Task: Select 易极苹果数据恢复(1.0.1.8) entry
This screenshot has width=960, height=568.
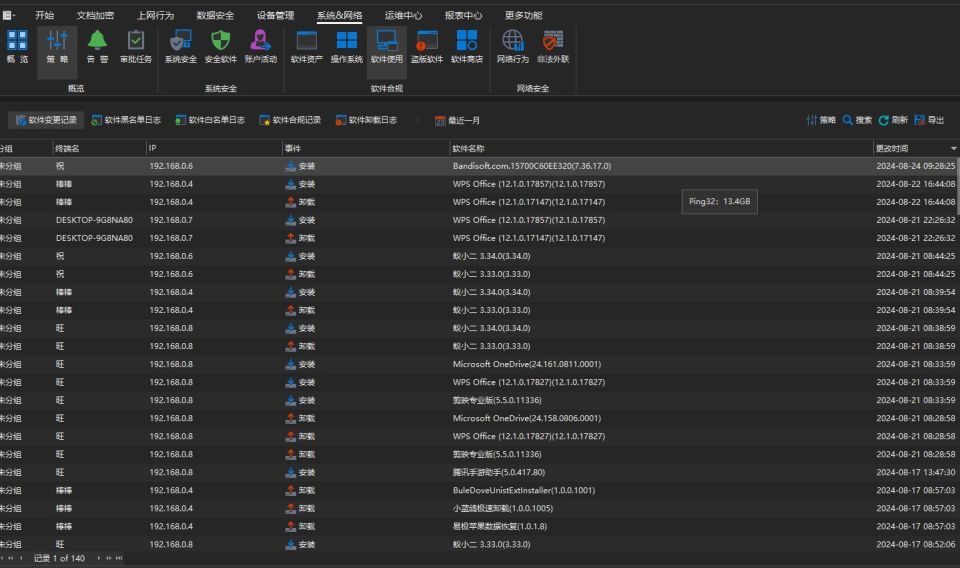Action: (x=500, y=526)
